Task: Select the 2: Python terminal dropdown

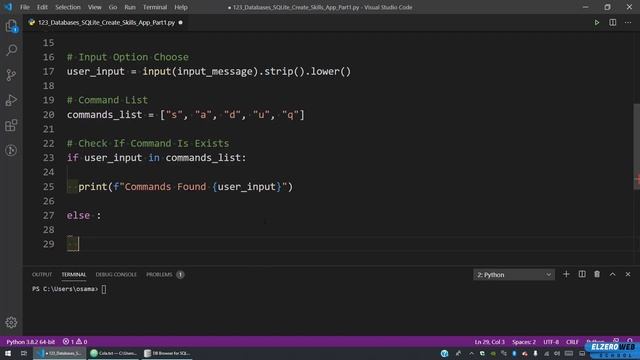Action: [x=514, y=275]
